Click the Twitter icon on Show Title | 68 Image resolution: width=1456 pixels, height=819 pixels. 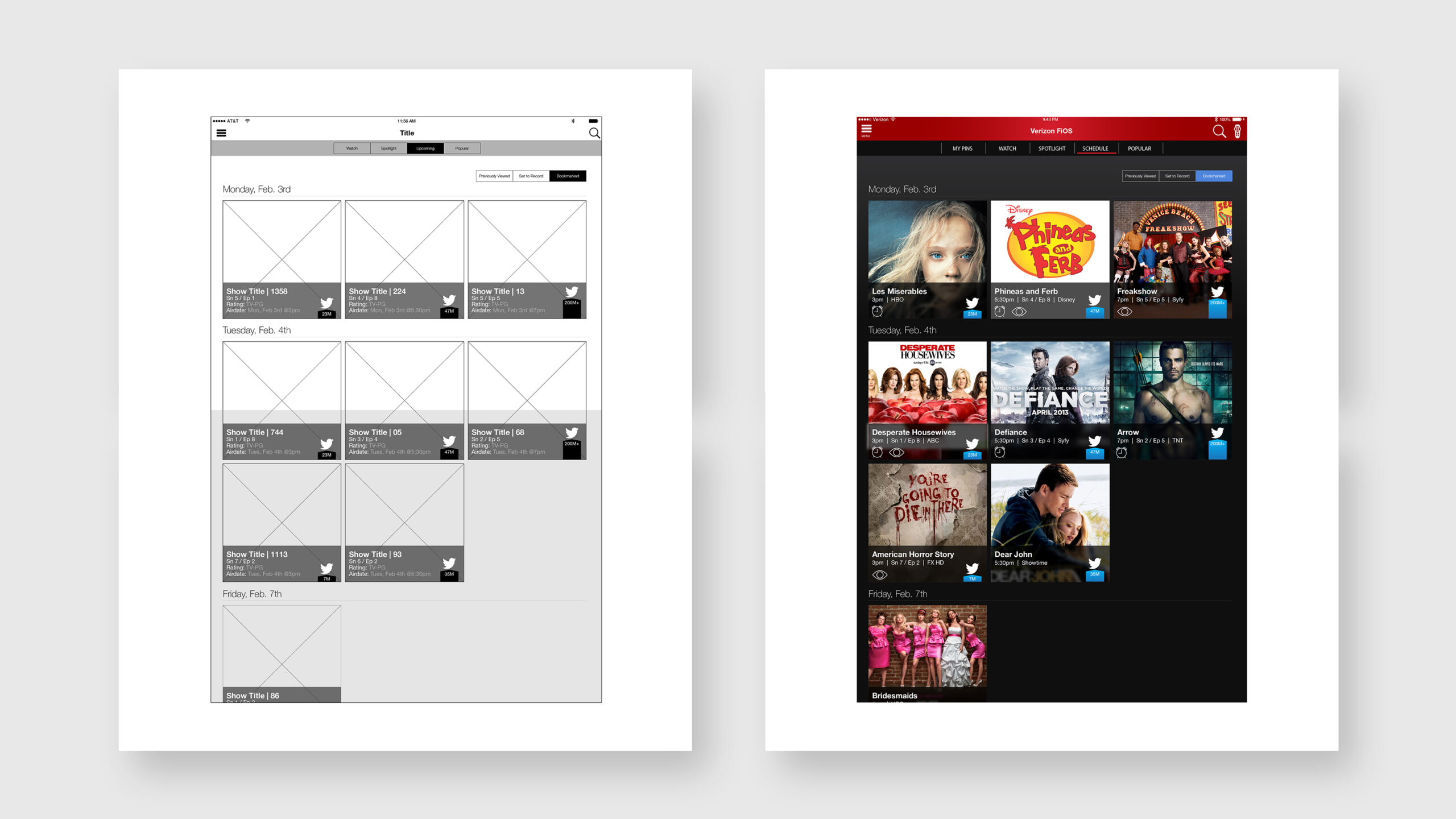[572, 432]
